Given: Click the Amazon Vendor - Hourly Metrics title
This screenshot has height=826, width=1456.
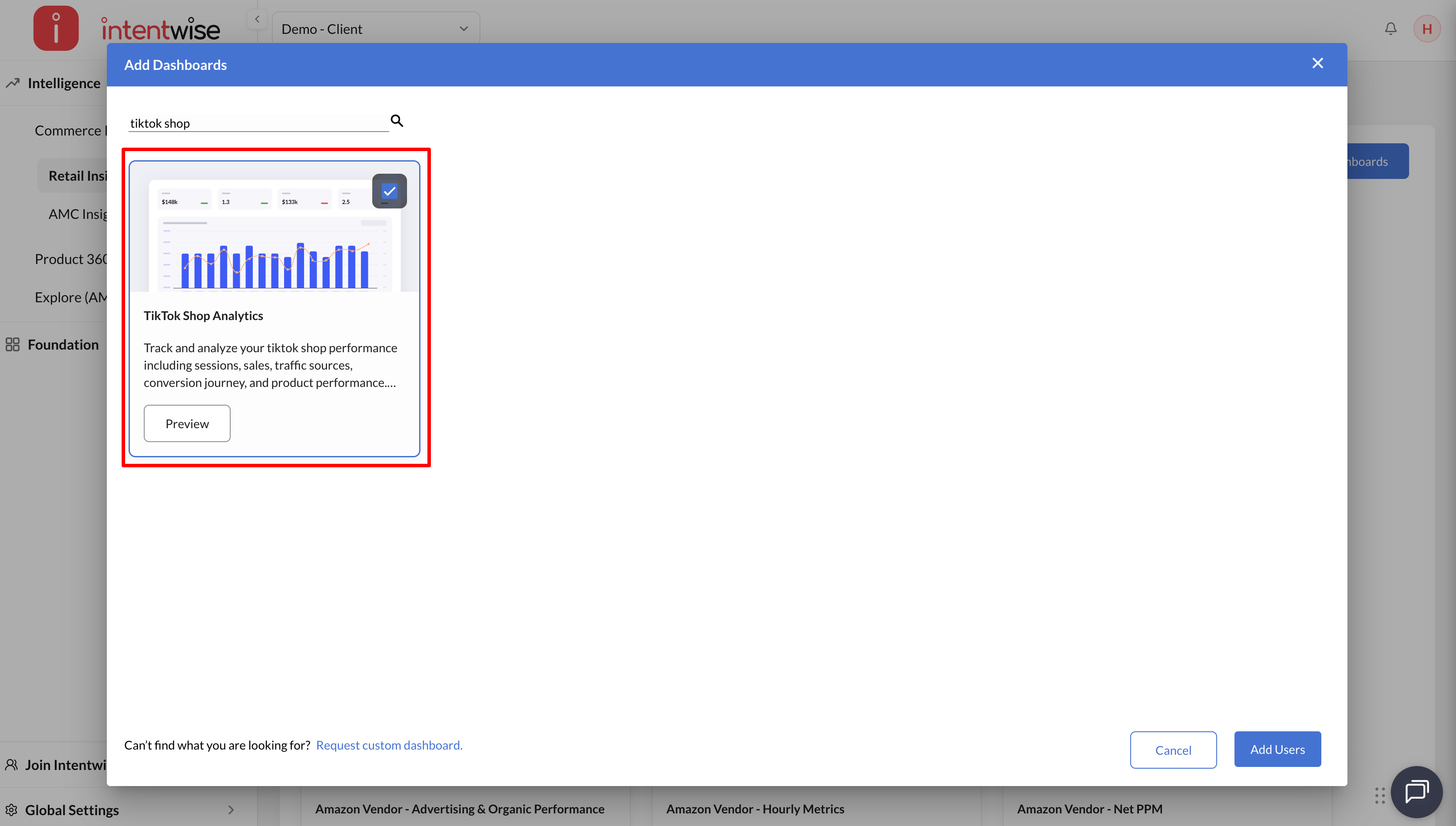Looking at the screenshot, I should click(754, 809).
